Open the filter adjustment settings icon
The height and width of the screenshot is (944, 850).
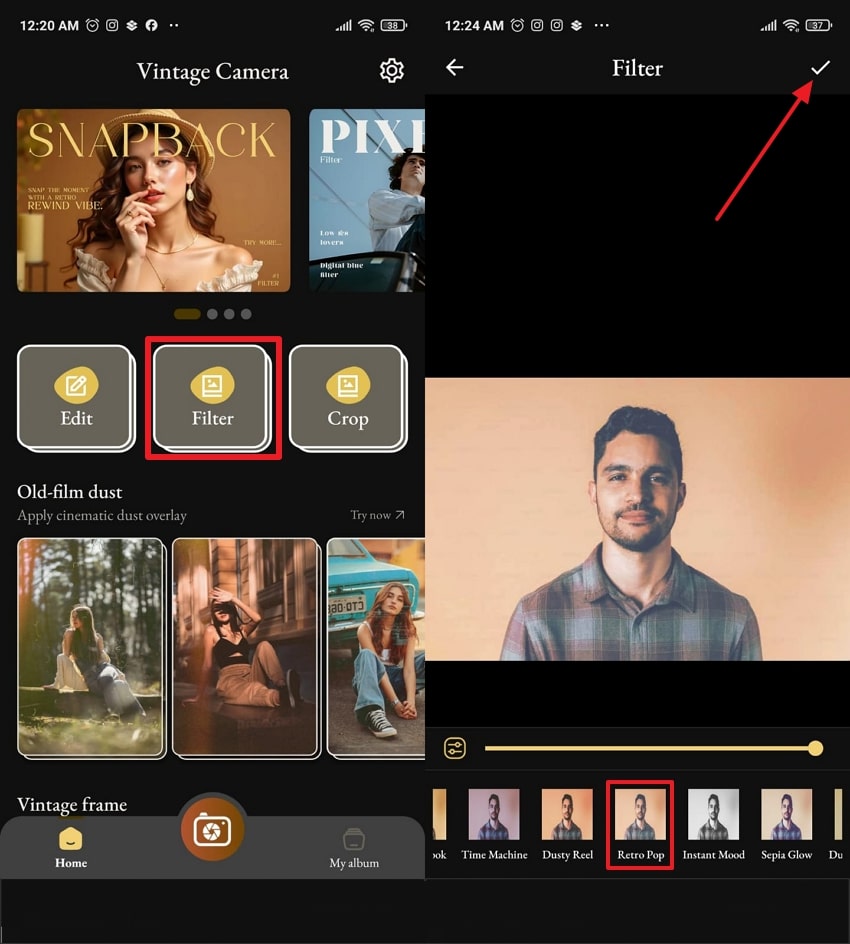point(454,748)
